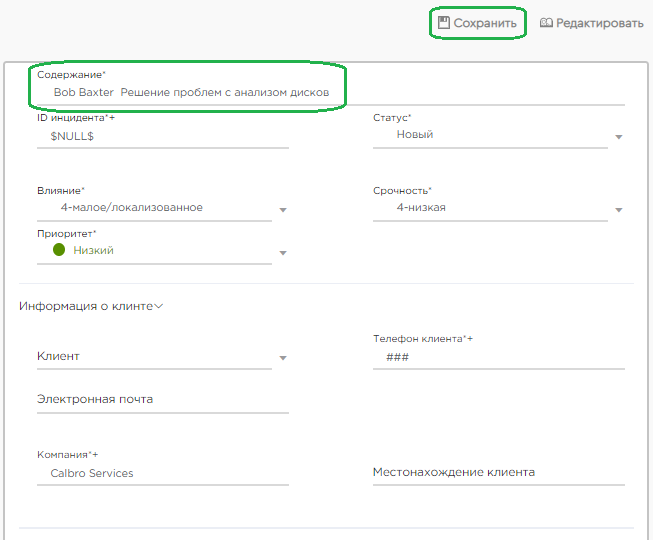
Task: Open the Влияние dropdown arrow
Action: [283, 210]
